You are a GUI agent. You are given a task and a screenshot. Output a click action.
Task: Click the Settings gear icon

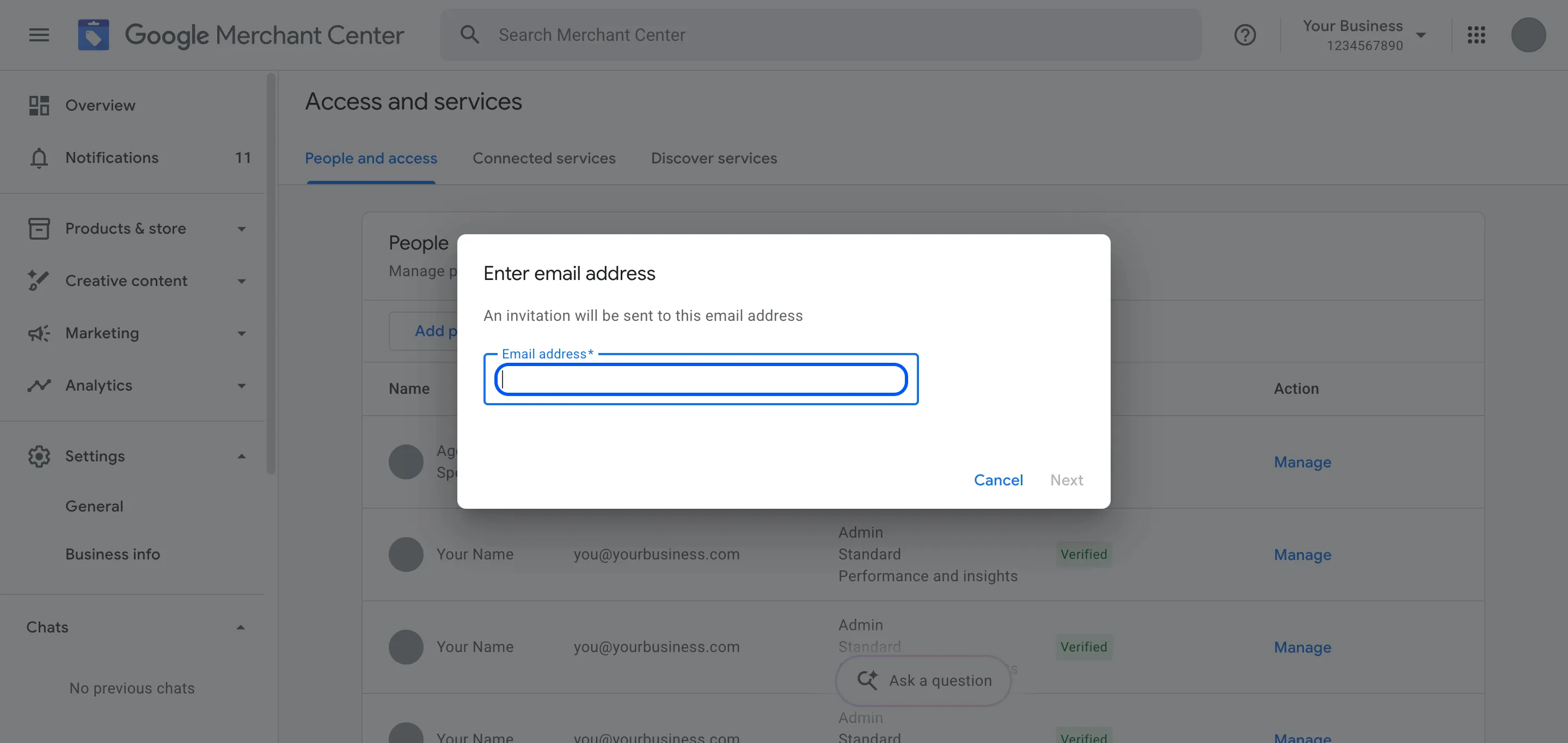(39, 456)
